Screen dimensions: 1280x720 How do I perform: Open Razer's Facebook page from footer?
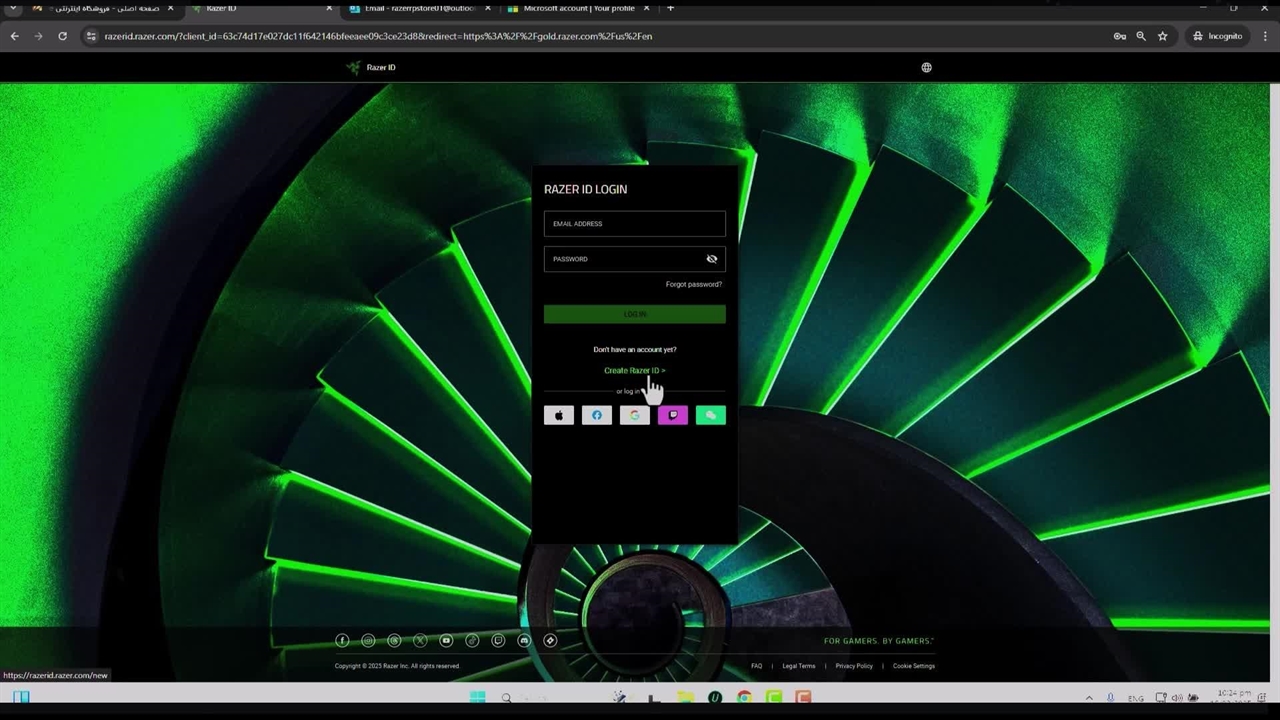point(342,641)
